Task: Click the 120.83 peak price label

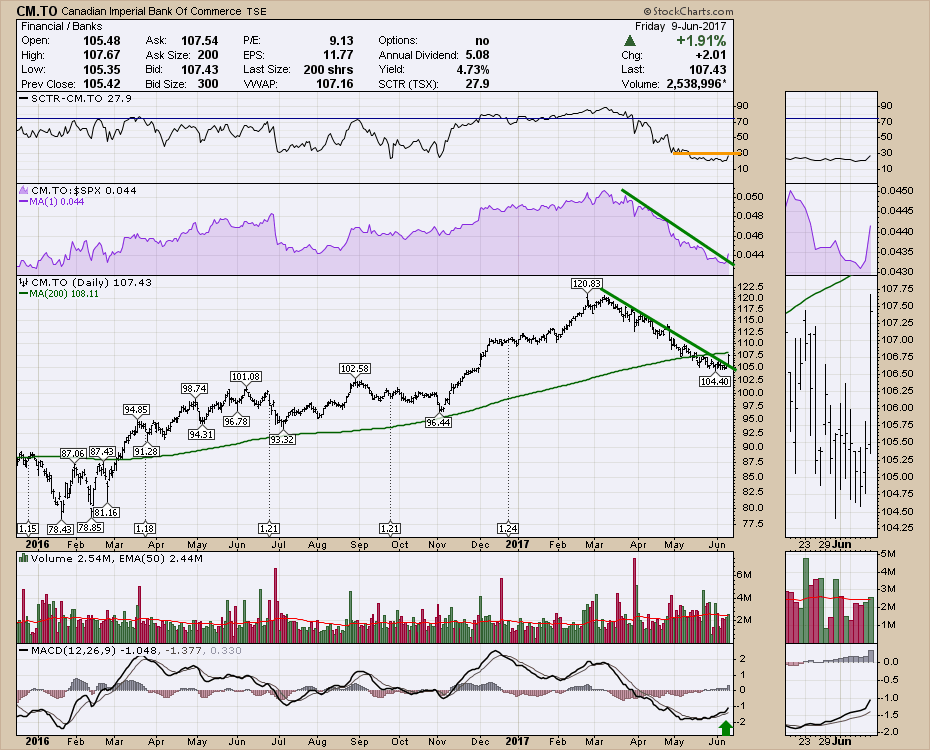Action: tap(587, 284)
